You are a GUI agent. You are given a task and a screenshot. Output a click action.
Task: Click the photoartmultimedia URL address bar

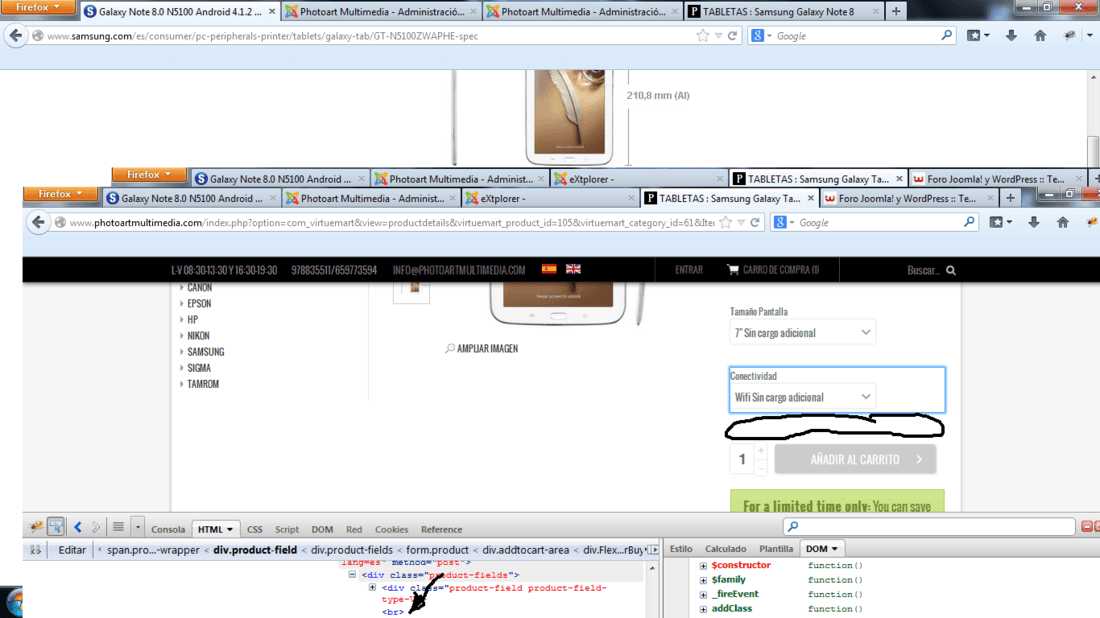pos(391,222)
